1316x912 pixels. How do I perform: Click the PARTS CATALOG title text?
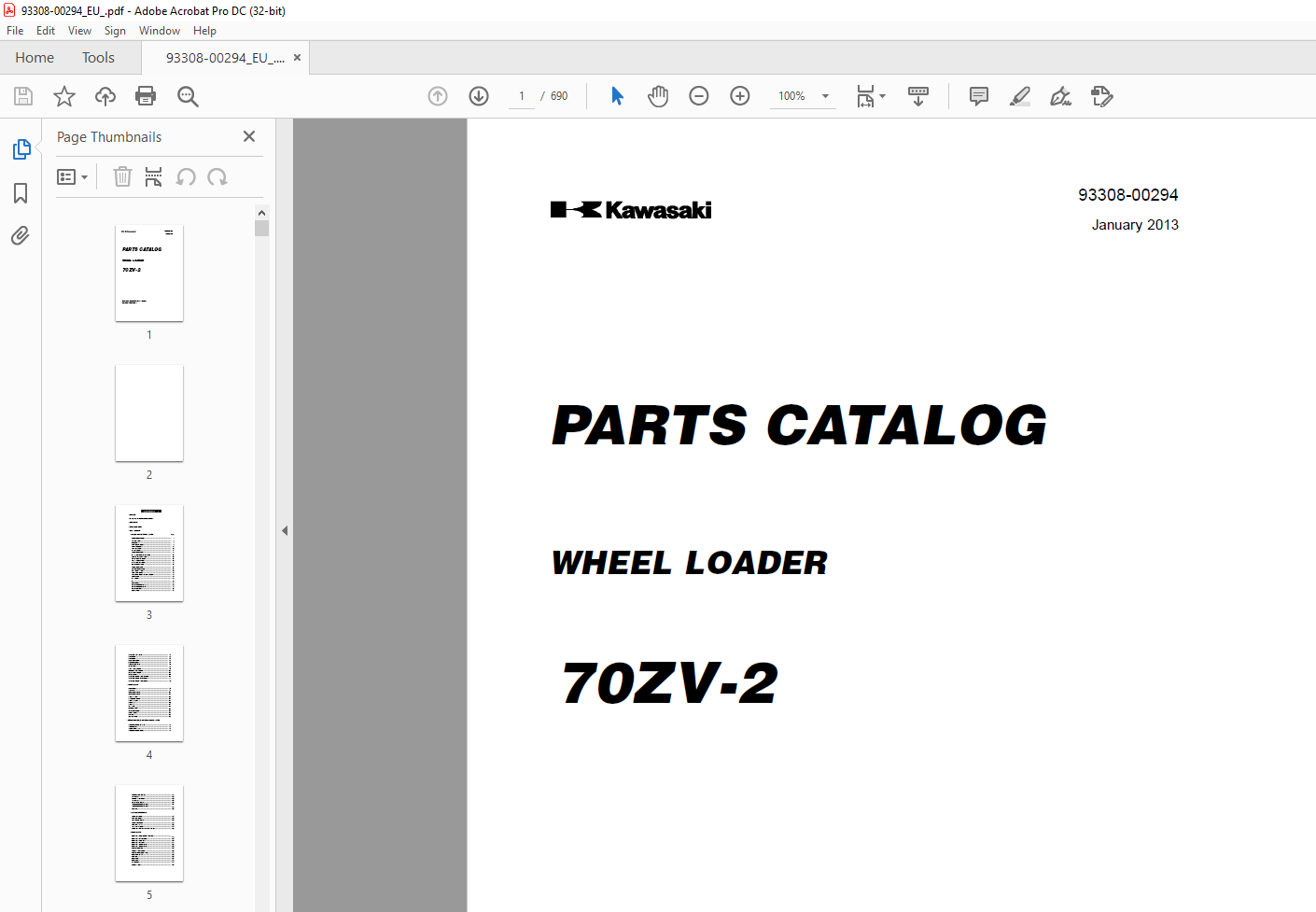click(x=799, y=426)
